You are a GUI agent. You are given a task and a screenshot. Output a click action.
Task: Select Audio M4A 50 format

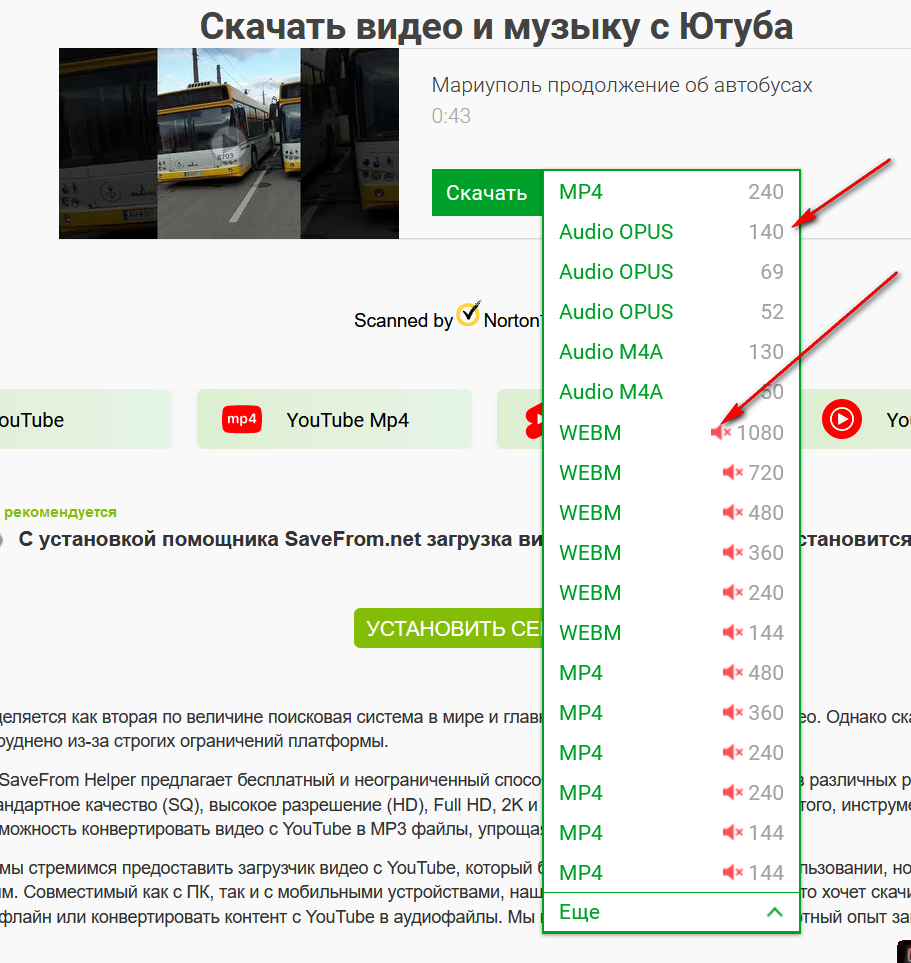[x=671, y=392]
